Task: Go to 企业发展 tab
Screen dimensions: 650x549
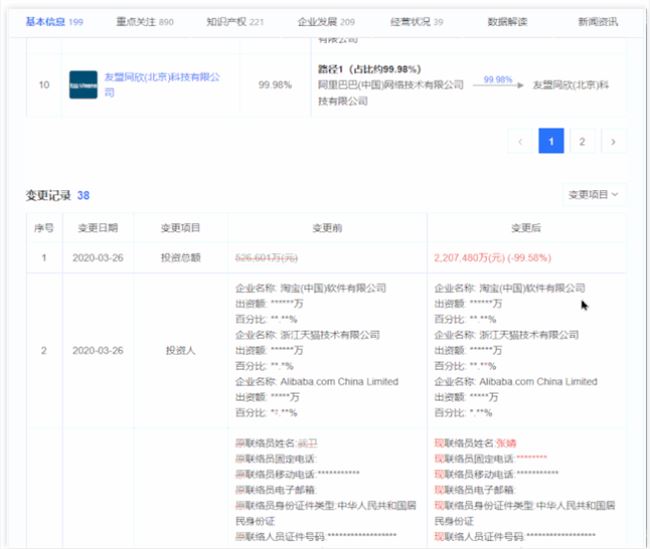Action: (326, 22)
